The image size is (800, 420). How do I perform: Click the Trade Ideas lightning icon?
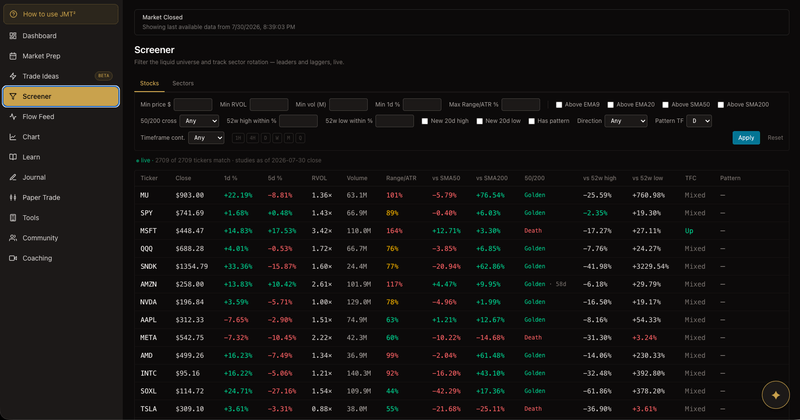coord(13,76)
